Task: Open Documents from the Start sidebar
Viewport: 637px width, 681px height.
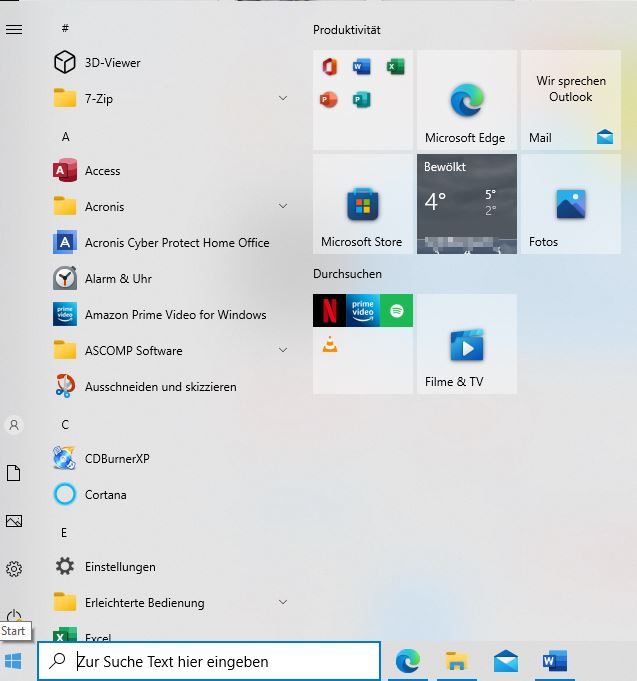Action: click(x=14, y=473)
